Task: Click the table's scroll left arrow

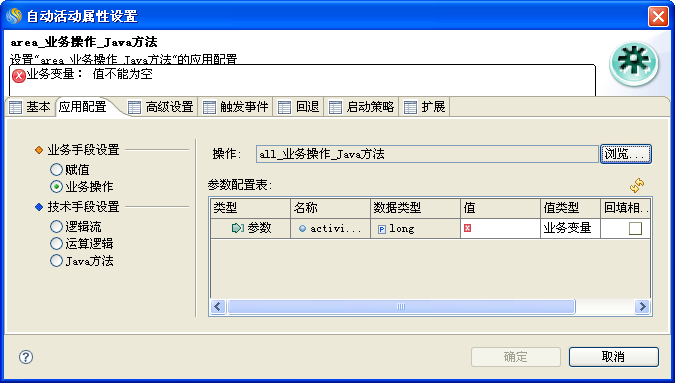Action: pos(217,306)
